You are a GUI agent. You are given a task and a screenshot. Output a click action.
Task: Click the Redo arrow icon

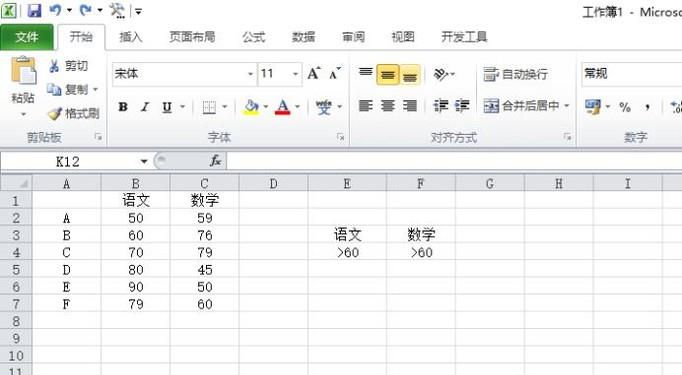click(85, 10)
